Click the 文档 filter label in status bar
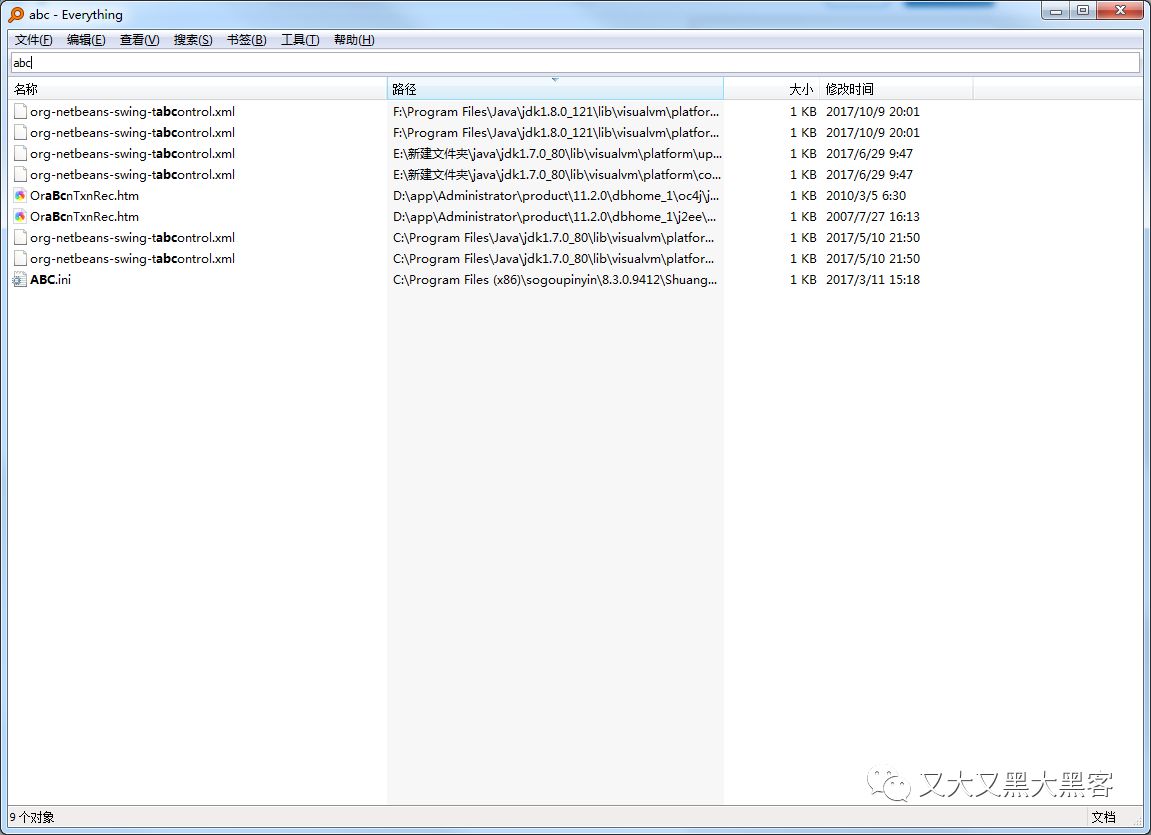1151x835 pixels. pyautogui.click(x=1103, y=817)
